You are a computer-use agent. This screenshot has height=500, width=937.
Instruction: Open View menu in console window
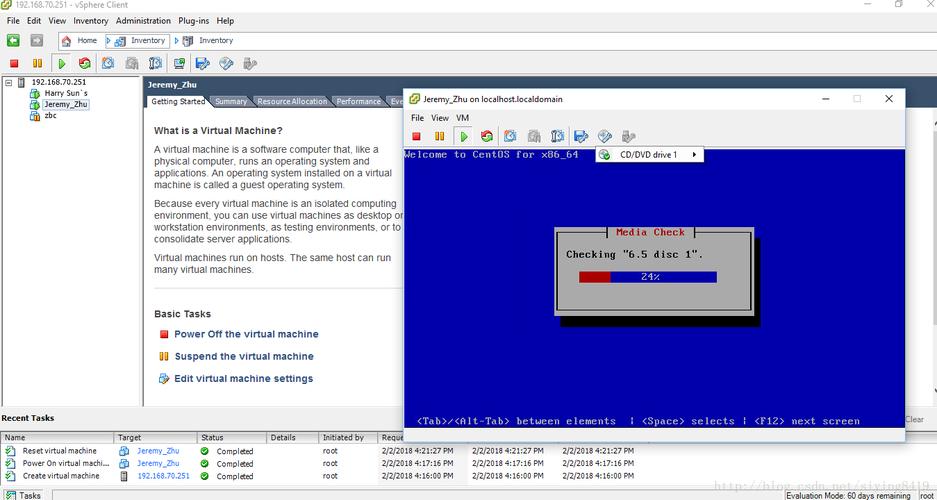coord(440,118)
